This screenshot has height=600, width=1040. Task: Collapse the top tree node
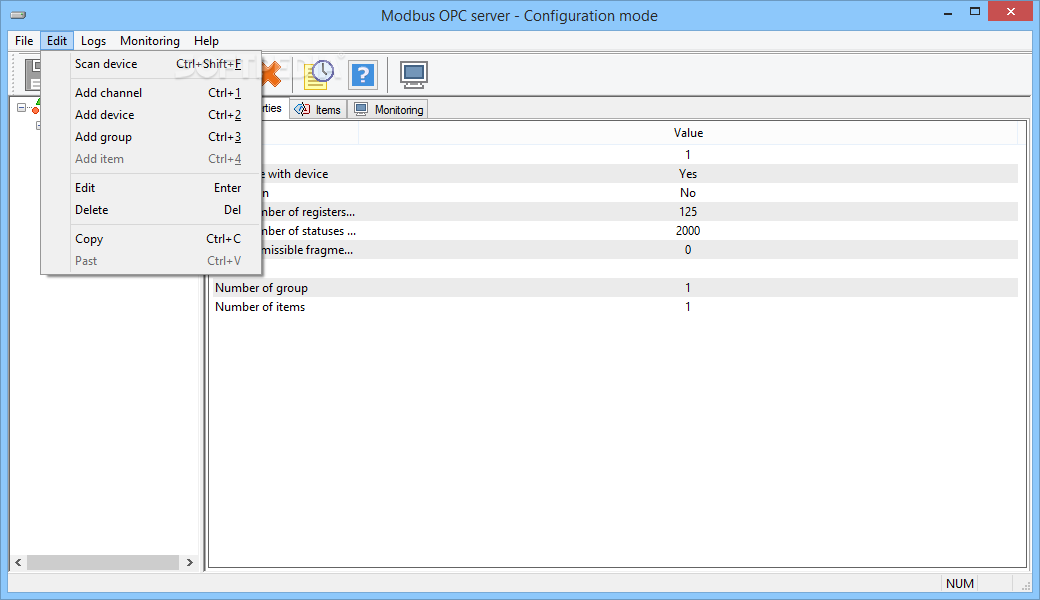(21, 107)
